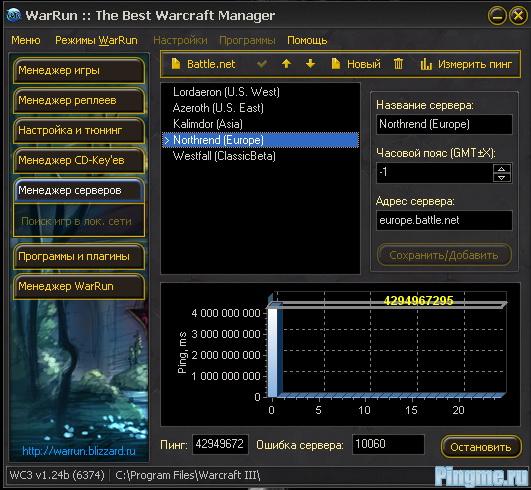The height and width of the screenshot is (490, 531).
Task: Click the checkmark apply icon in toolbar
Action: (x=262, y=64)
